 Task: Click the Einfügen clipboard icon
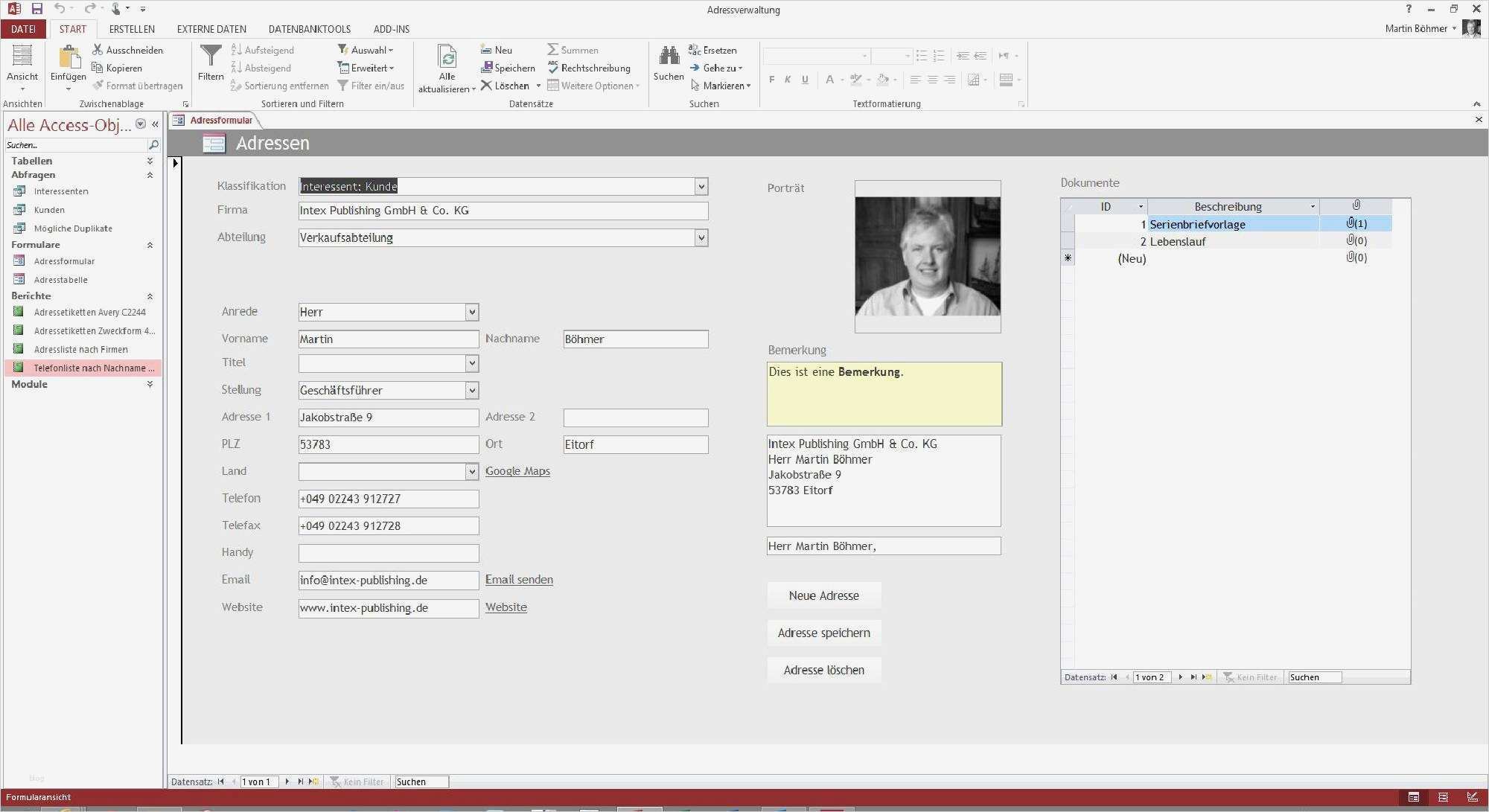(68, 57)
